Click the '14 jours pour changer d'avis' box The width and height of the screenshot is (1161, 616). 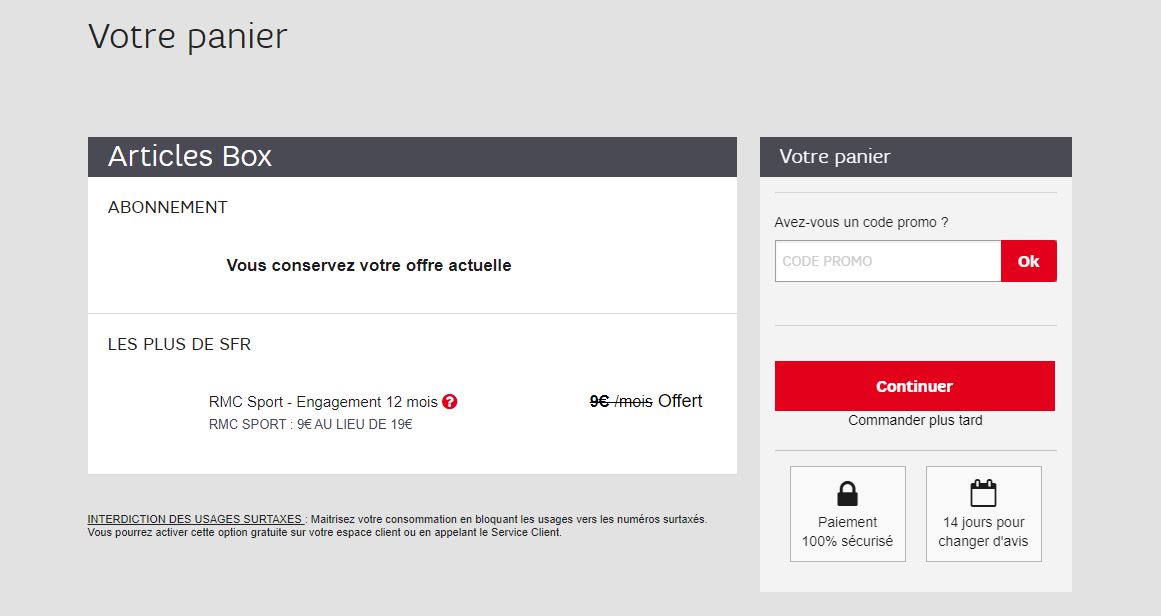point(983,513)
